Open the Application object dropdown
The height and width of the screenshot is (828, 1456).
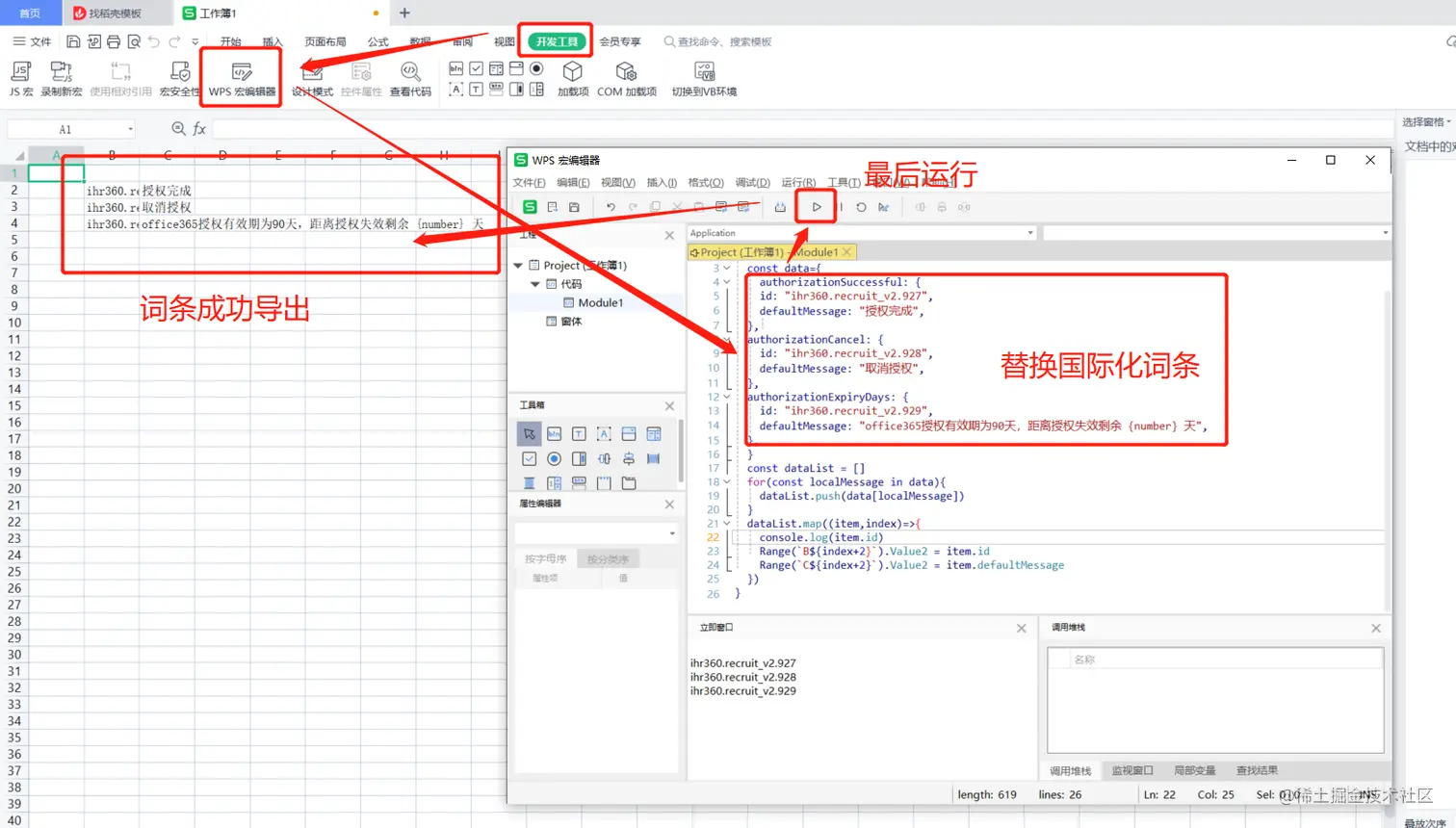[1029, 233]
